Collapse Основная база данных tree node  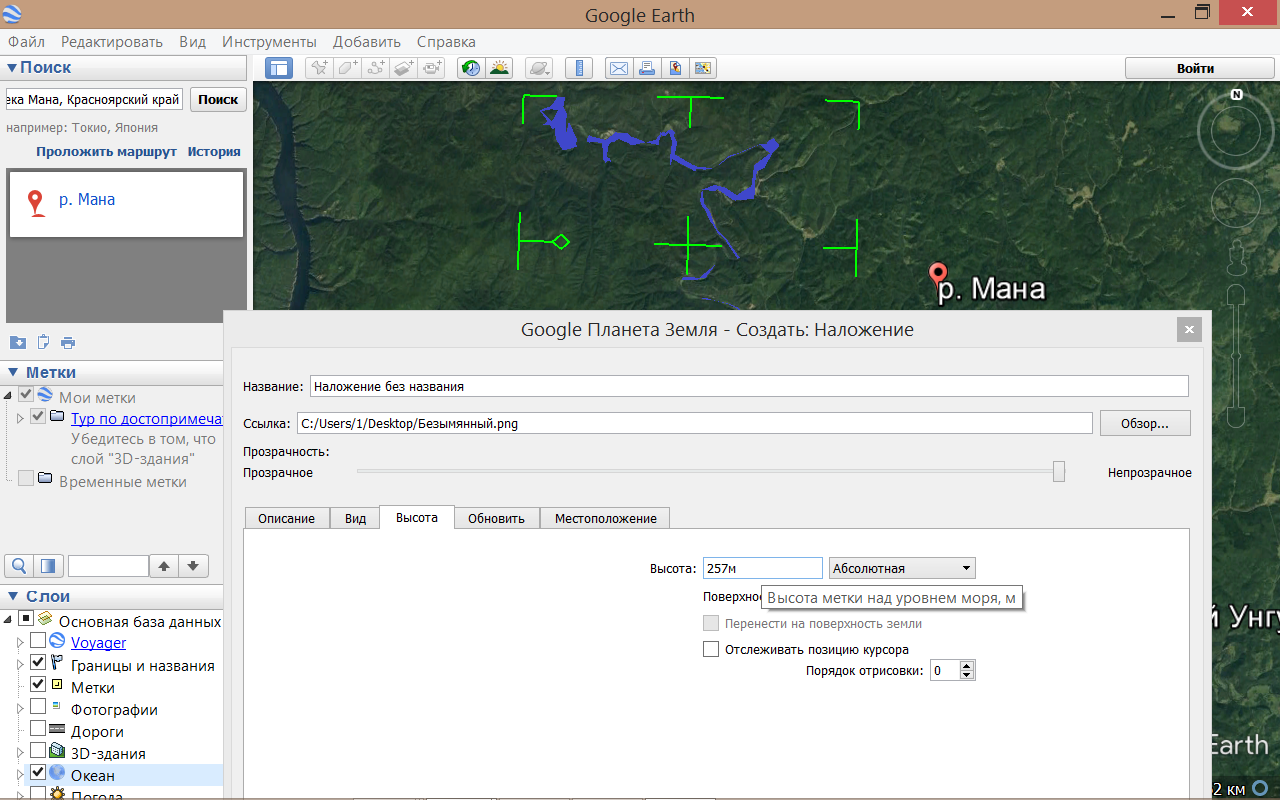(x=9, y=620)
